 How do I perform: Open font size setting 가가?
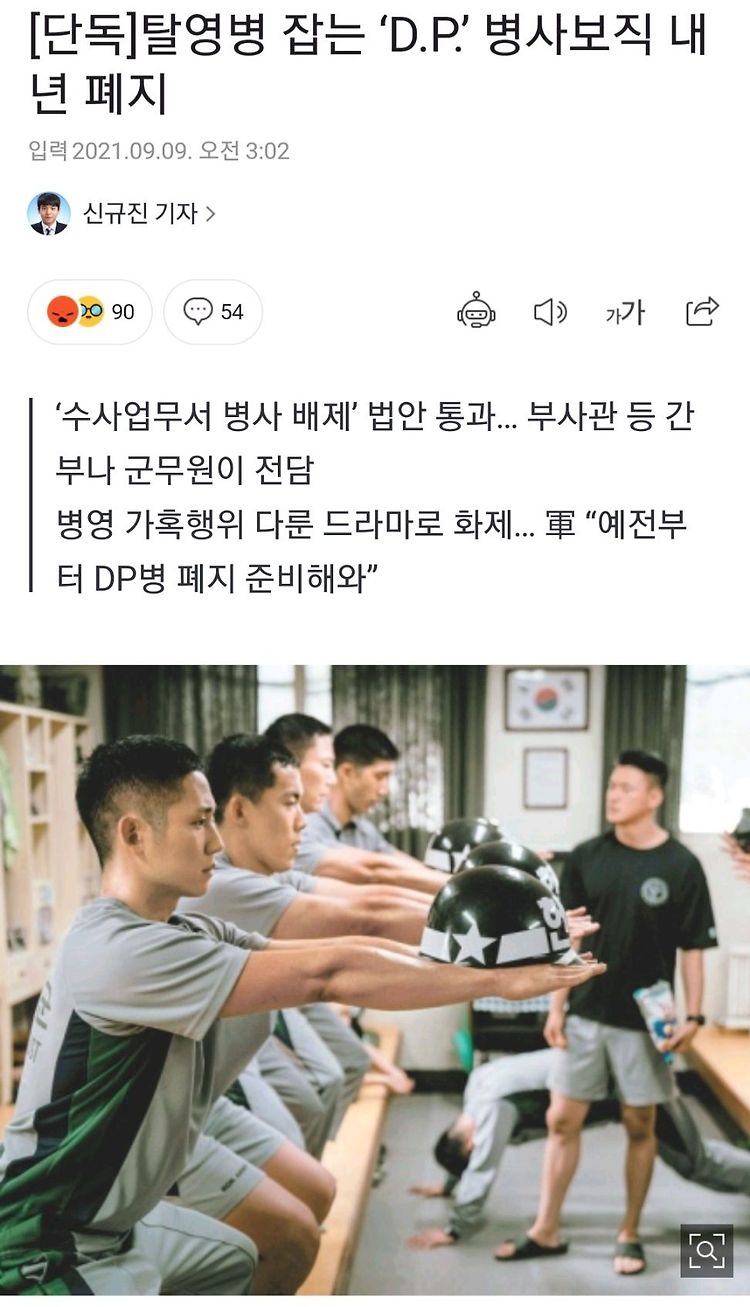click(625, 313)
